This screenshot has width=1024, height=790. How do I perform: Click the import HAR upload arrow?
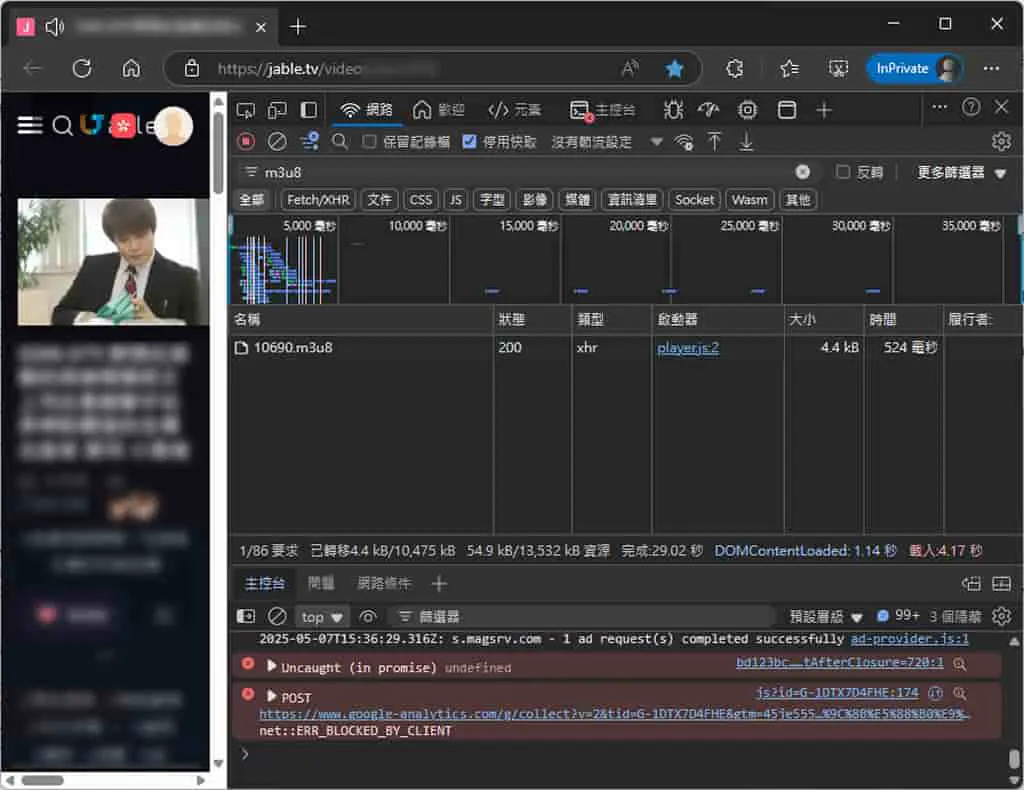click(x=714, y=142)
